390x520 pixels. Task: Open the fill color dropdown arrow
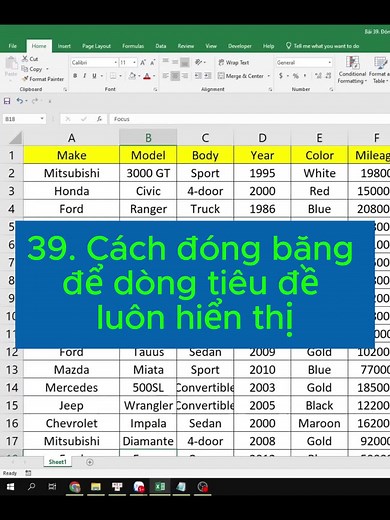coord(139,76)
